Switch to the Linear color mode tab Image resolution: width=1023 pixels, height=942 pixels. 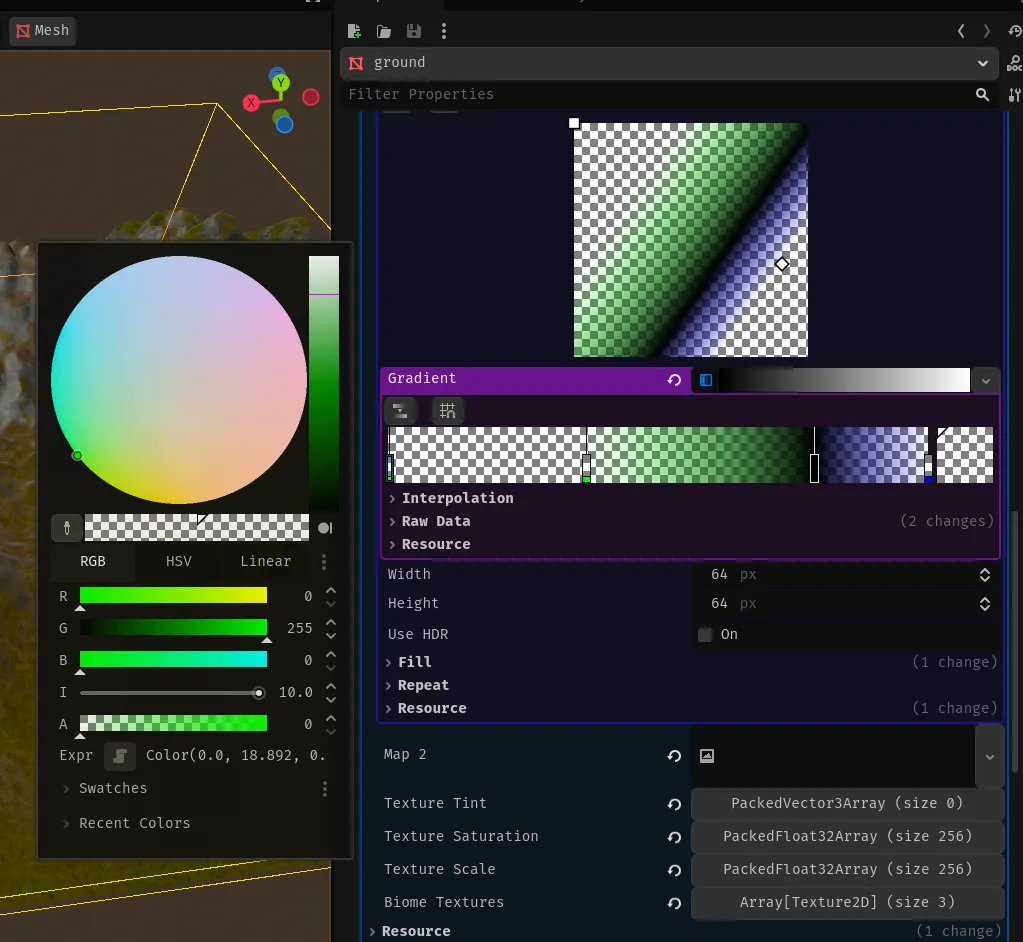pos(265,561)
